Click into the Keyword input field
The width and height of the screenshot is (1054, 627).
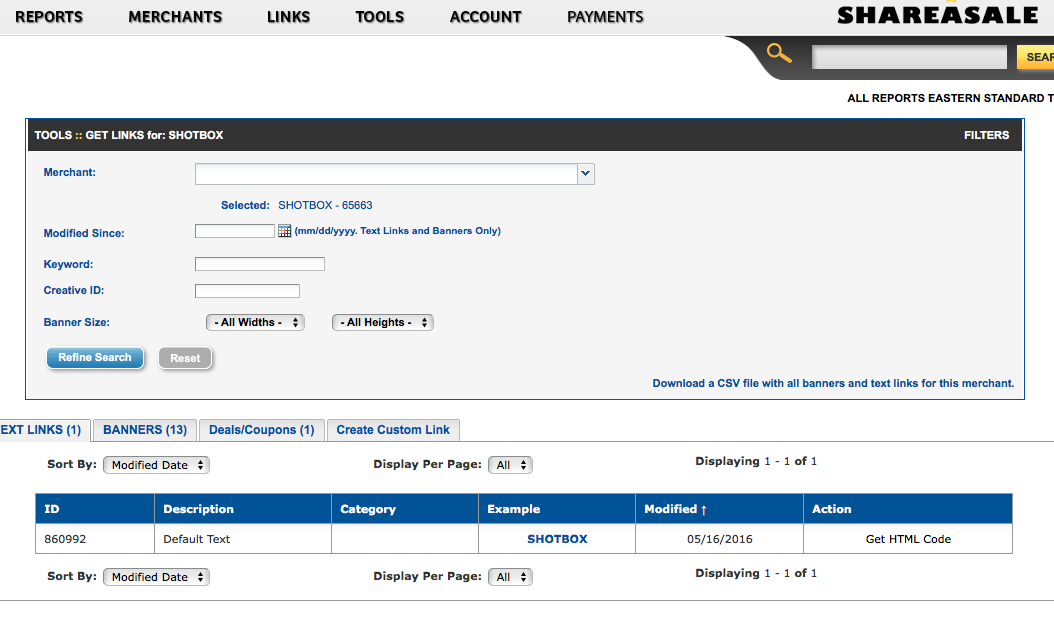click(260, 264)
